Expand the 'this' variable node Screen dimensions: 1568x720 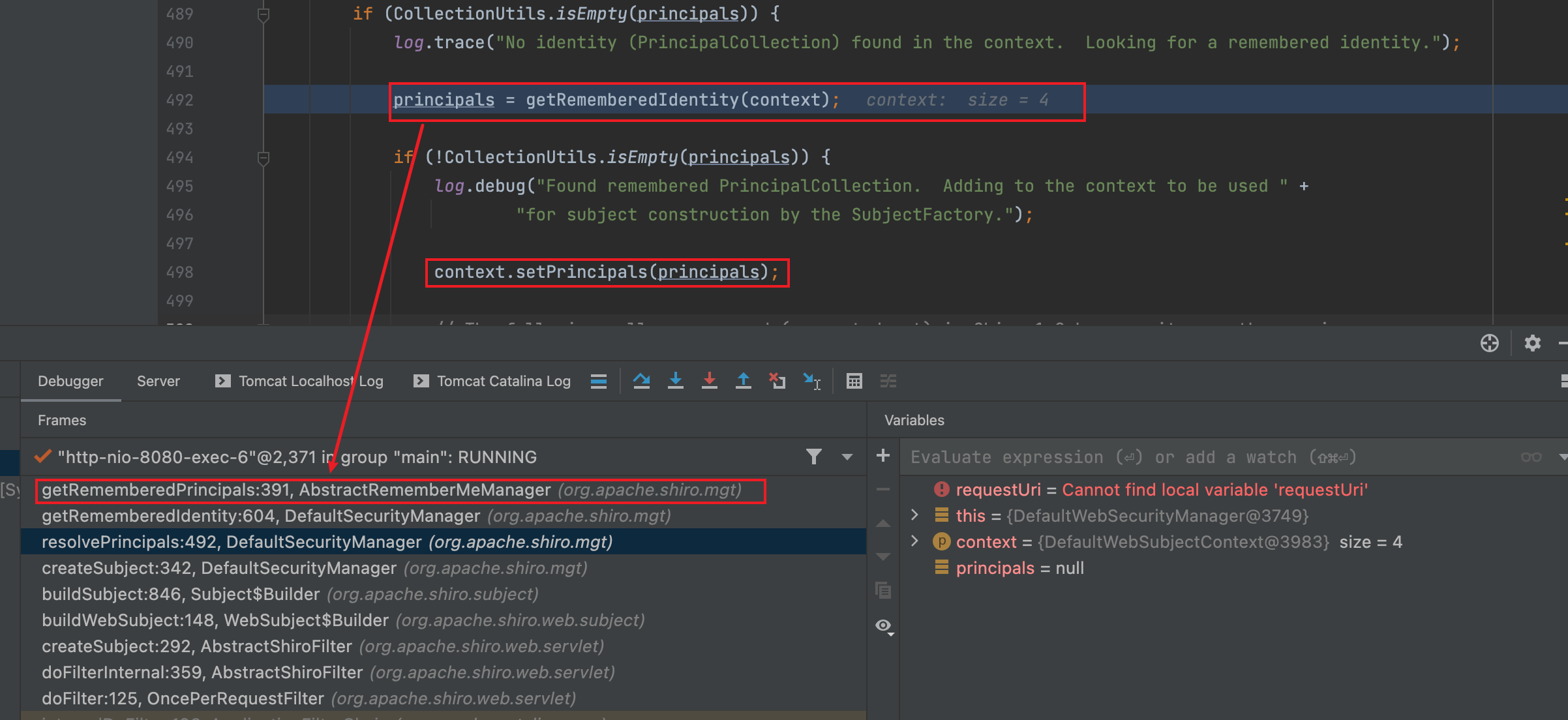[914, 515]
